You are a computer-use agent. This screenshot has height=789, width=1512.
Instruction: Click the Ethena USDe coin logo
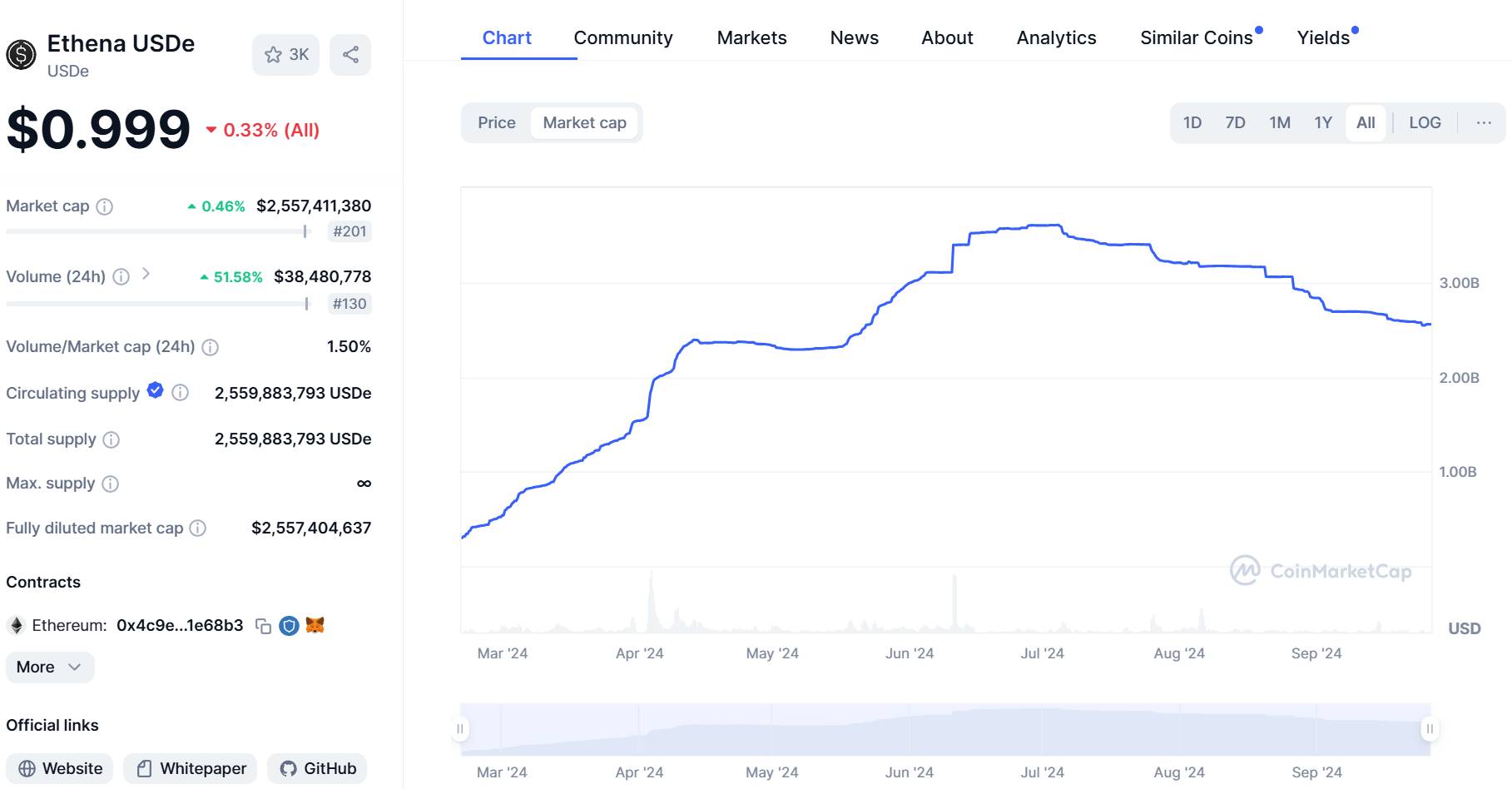pyautogui.click(x=21, y=55)
